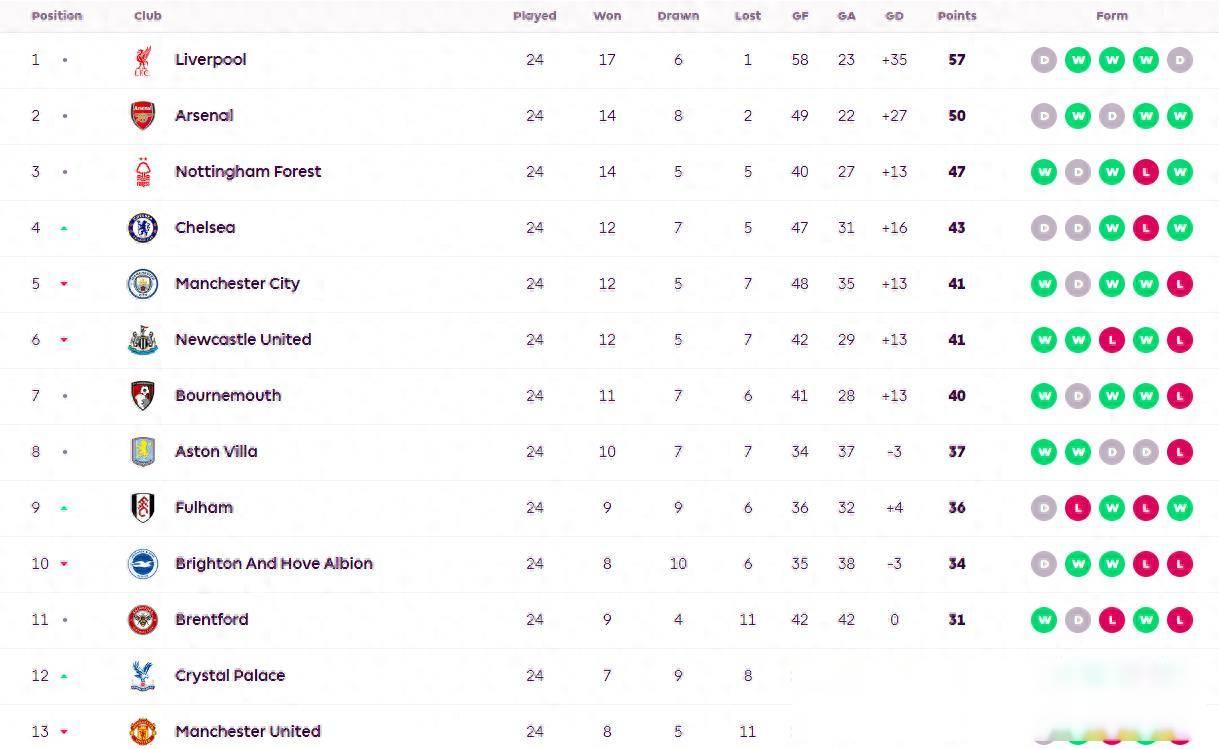This screenshot has height=749, width=1219.
Task: Click the Newcastle United crest icon
Action: tap(142, 340)
